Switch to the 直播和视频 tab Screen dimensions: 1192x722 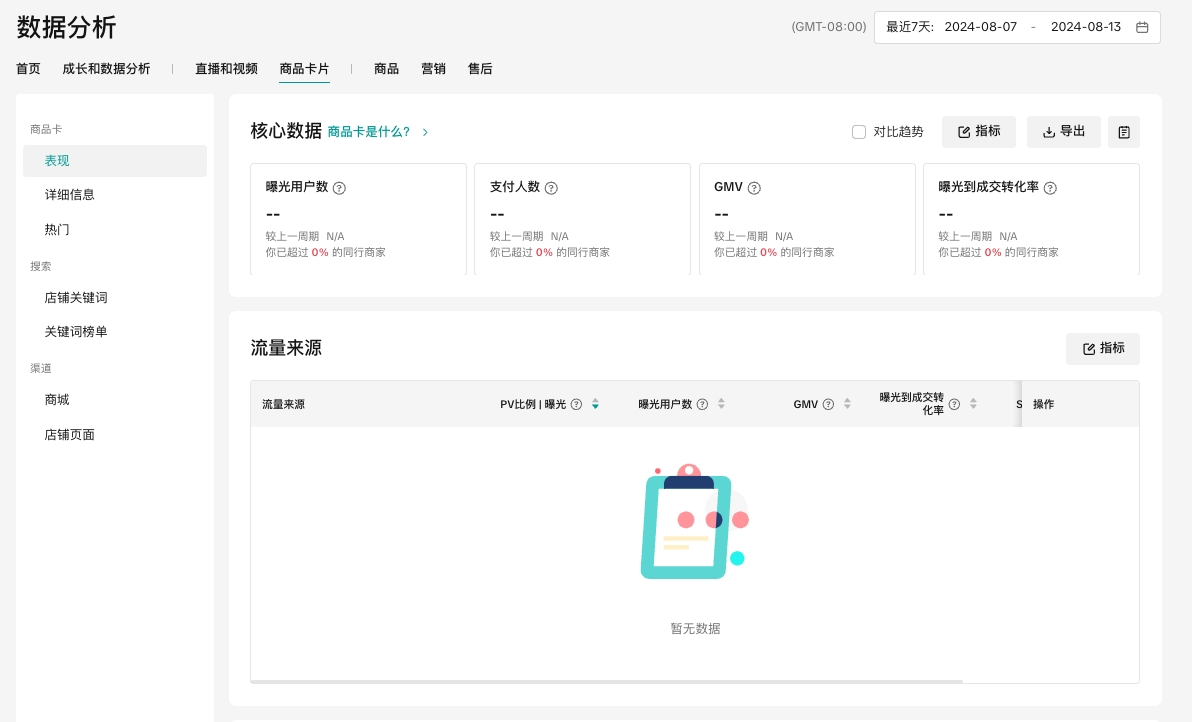pyautogui.click(x=227, y=69)
